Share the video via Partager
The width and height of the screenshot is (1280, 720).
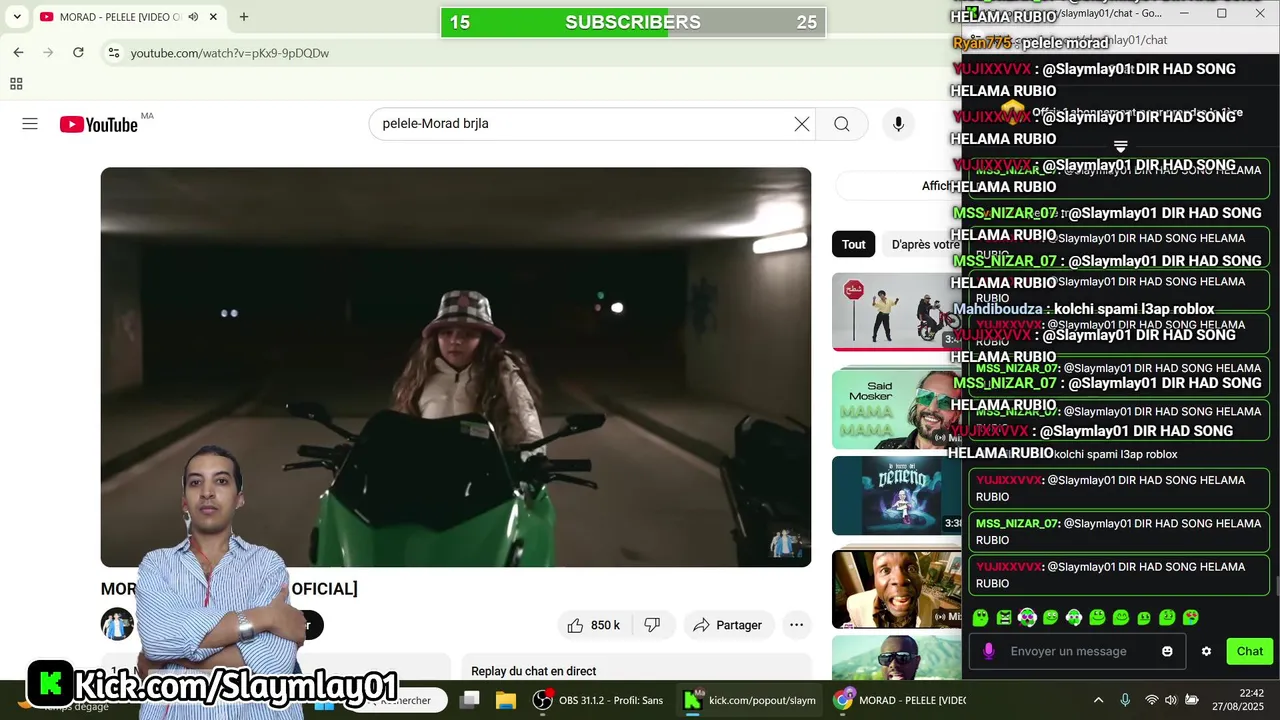pyautogui.click(x=728, y=625)
